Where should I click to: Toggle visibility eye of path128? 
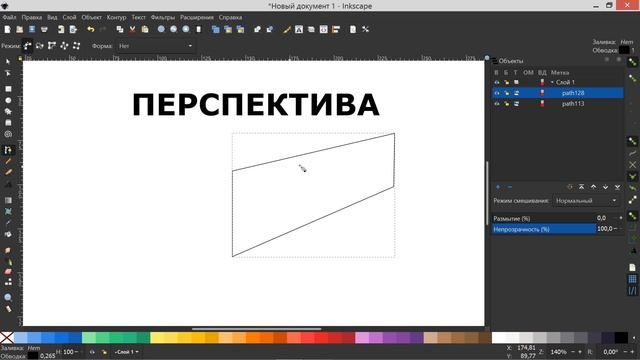pos(497,93)
